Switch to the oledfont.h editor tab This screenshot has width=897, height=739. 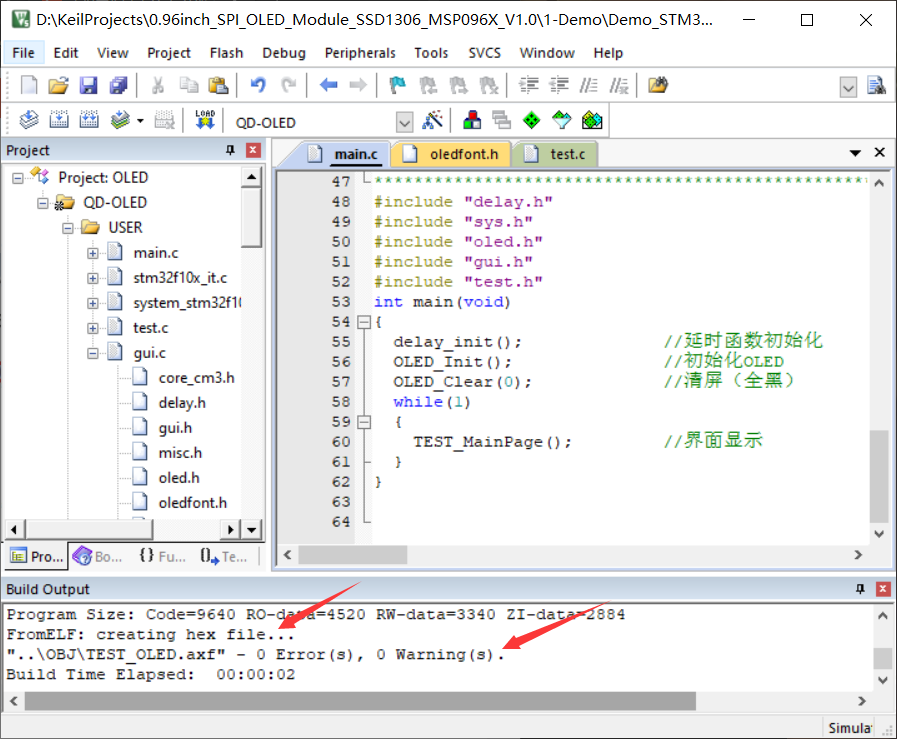point(451,154)
